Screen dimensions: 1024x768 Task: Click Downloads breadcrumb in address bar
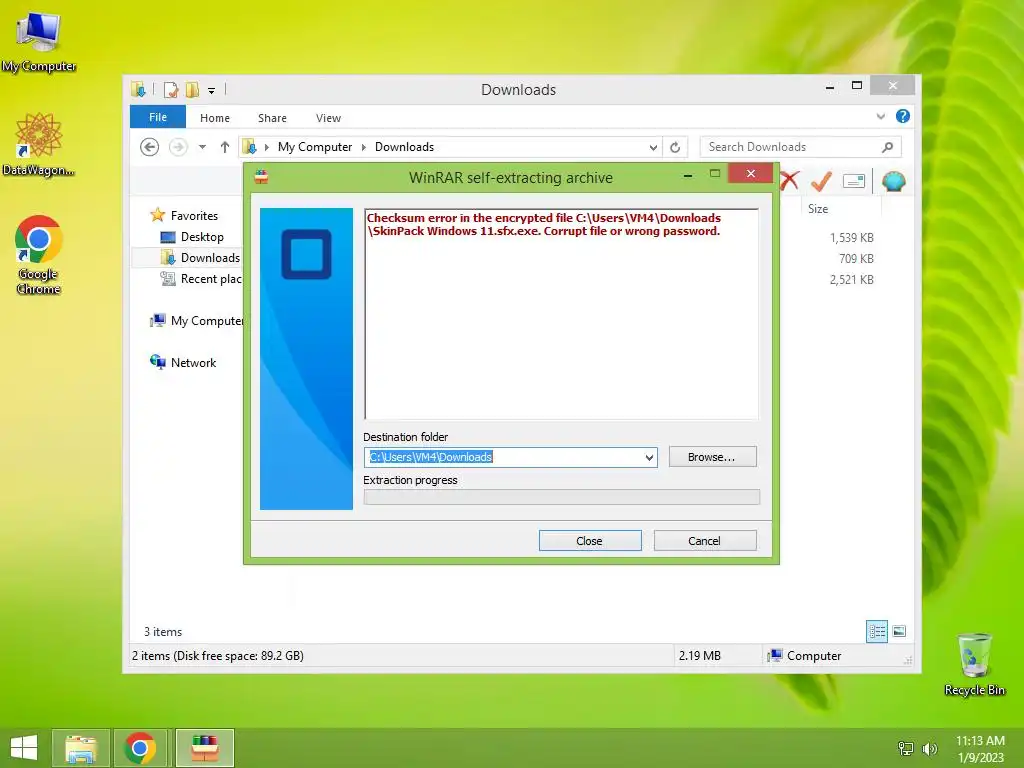click(404, 147)
